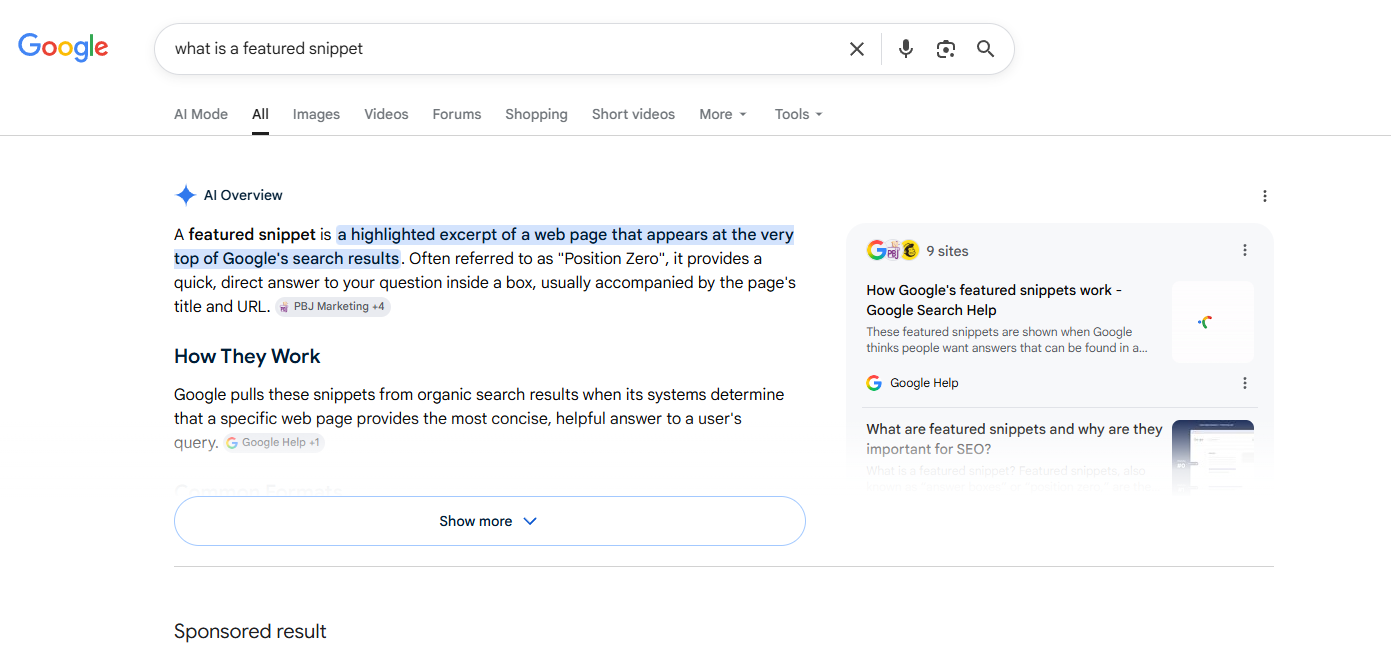Switch to the Images tab
Image resolution: width=1391 pixels, height=661 pixels.
(316, 114)
